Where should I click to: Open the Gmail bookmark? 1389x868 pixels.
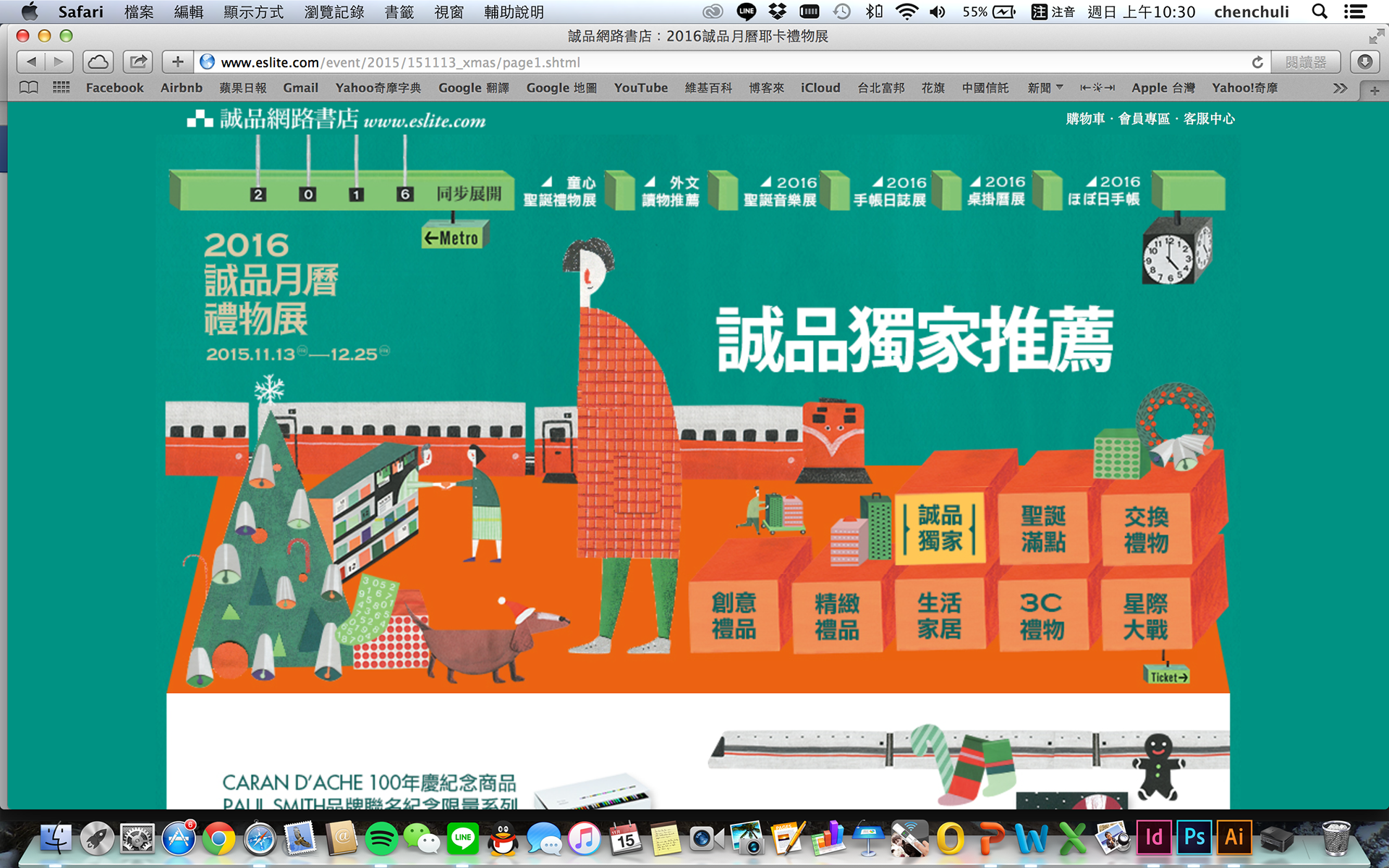click(300, 88)
